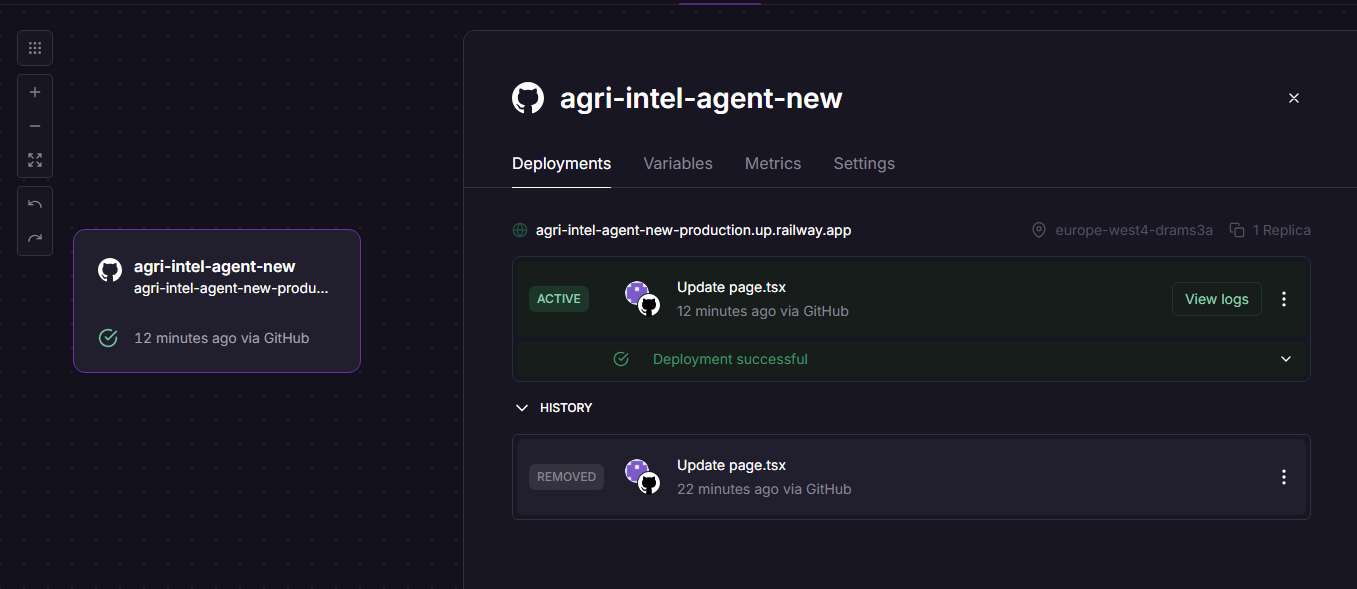Select the agri-intel-agent-new service card
The image size is (1357, 589).
(x=217, y=301)
